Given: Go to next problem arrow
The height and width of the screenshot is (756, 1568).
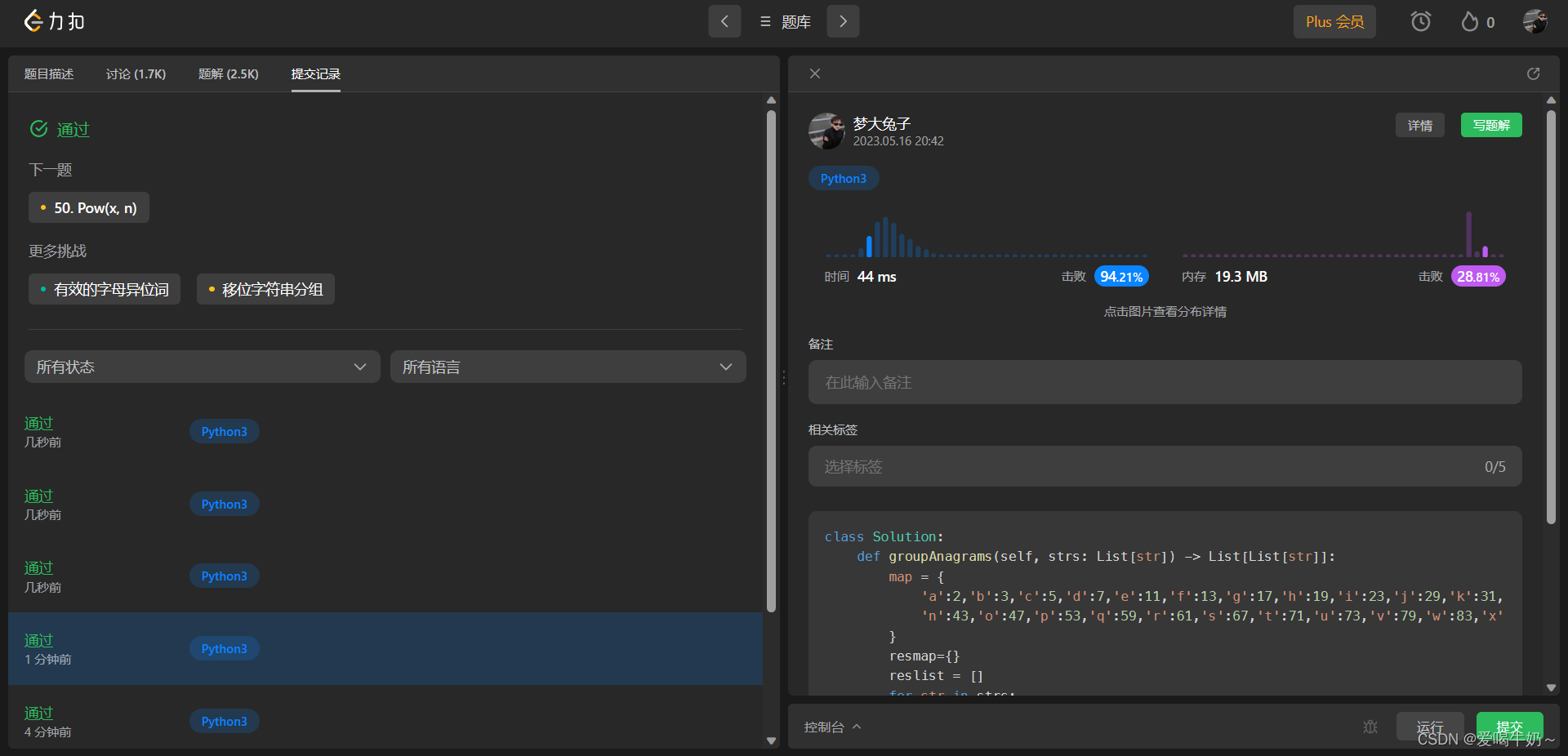Looking at the screenshot, I should coord(843,21).
